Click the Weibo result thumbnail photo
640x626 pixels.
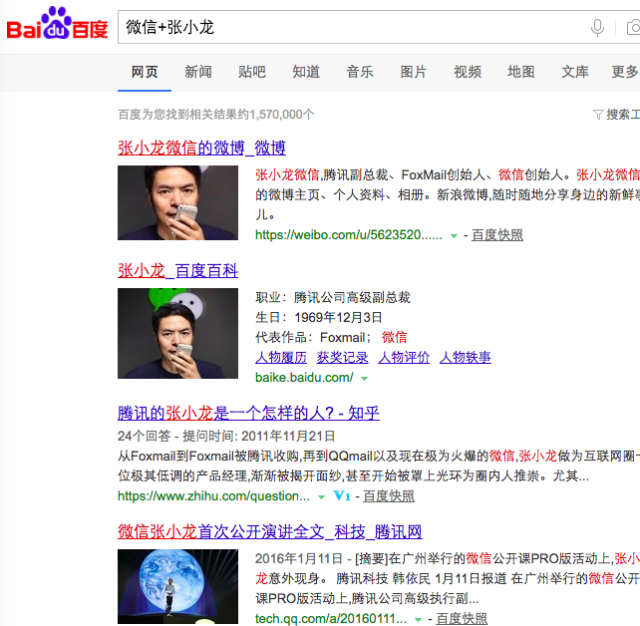(x=178, y=202)
